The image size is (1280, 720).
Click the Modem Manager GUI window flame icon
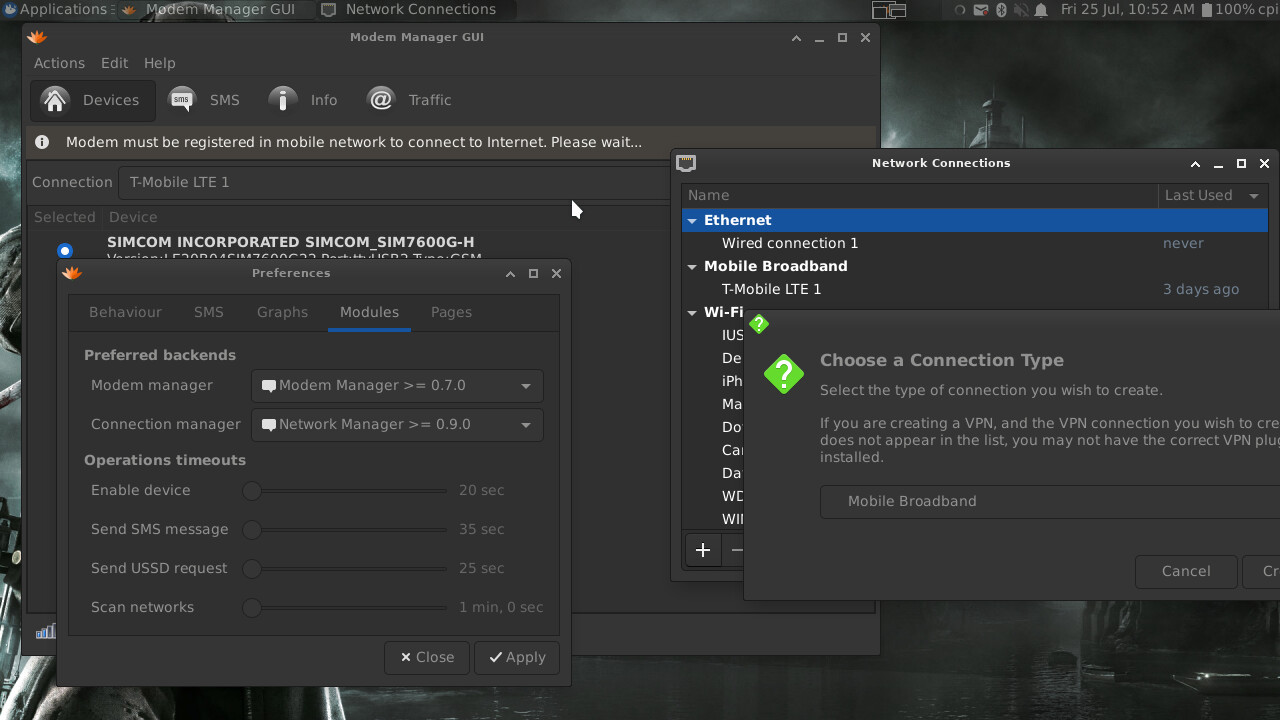pos(37,37)
